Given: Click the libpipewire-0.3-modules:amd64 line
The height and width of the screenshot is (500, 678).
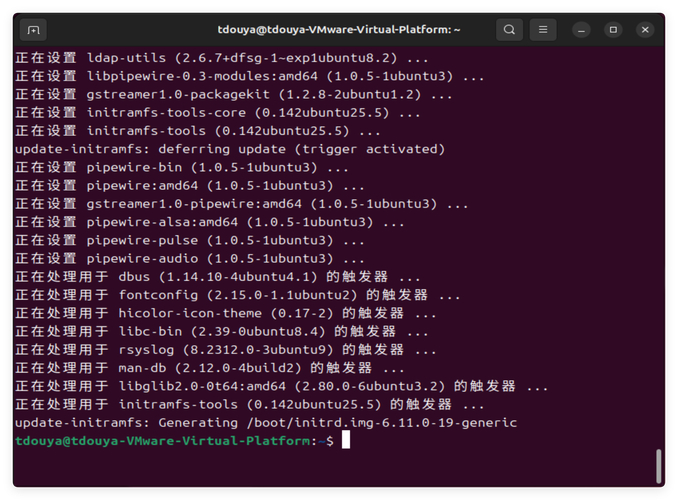Looking at the screenshot, I should tap(249, 76).
